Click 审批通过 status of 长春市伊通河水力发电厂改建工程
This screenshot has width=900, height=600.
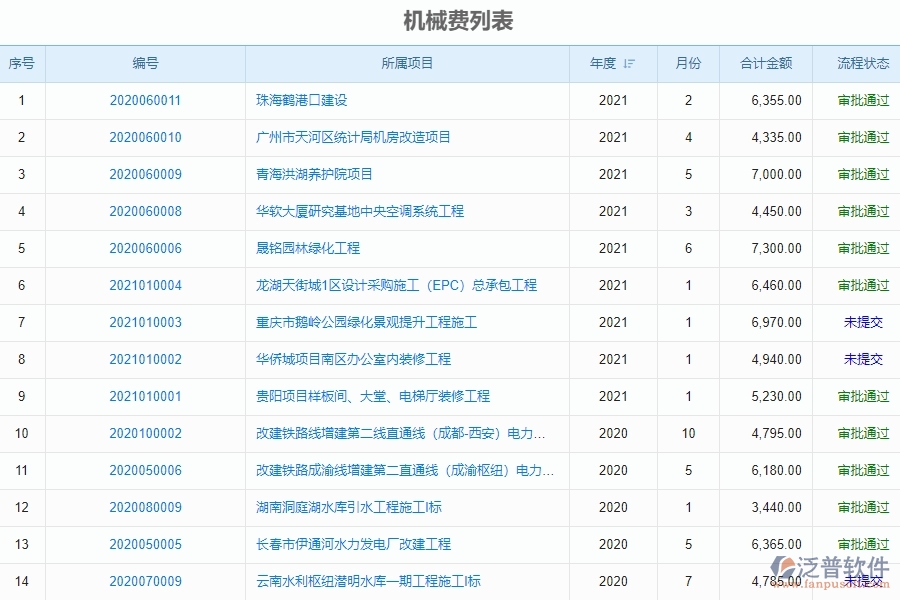[863, 544]
